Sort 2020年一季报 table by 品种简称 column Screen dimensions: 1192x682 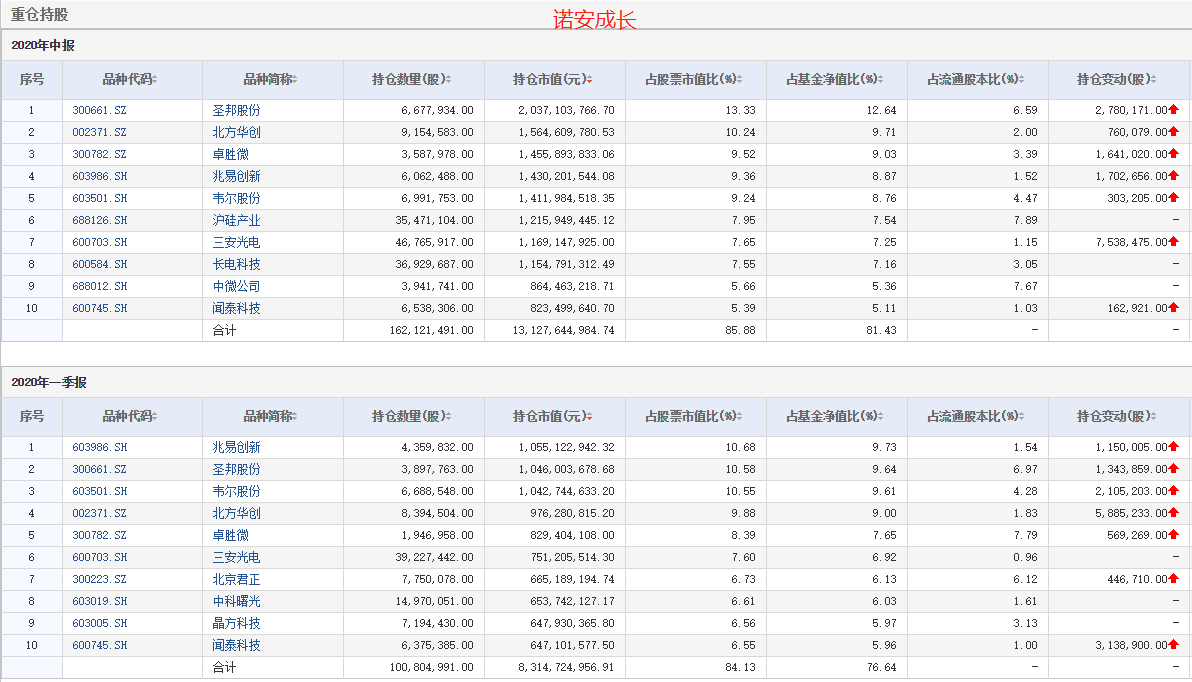pyautogui.click(x=270, y=416)
